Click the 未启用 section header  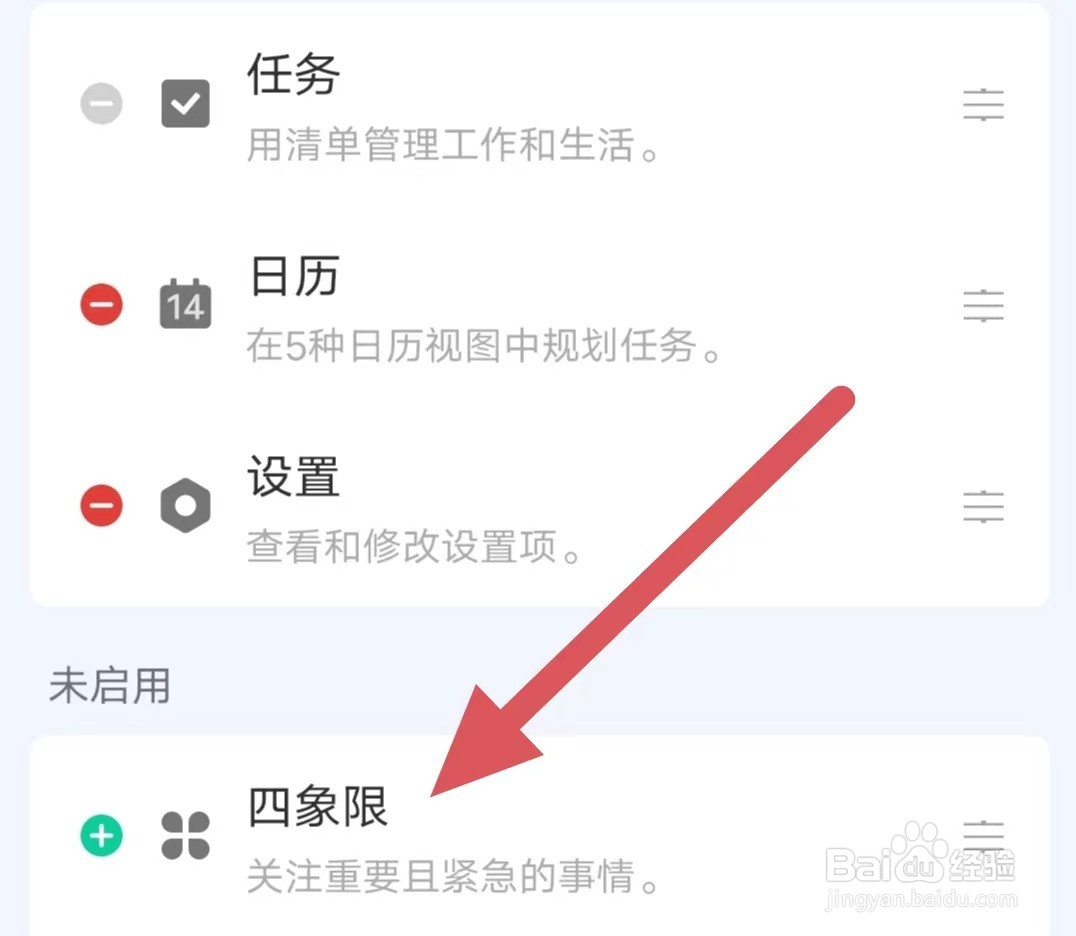click(x=110, y=686)
